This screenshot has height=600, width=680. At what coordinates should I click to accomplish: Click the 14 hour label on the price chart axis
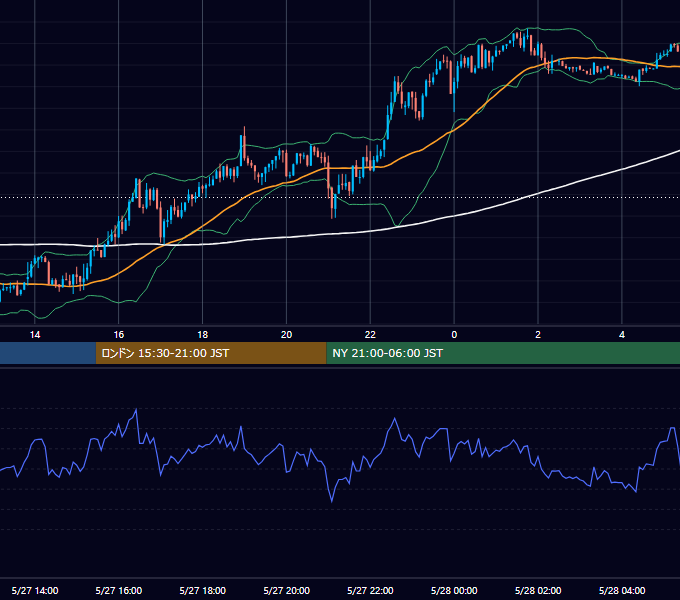35,335
